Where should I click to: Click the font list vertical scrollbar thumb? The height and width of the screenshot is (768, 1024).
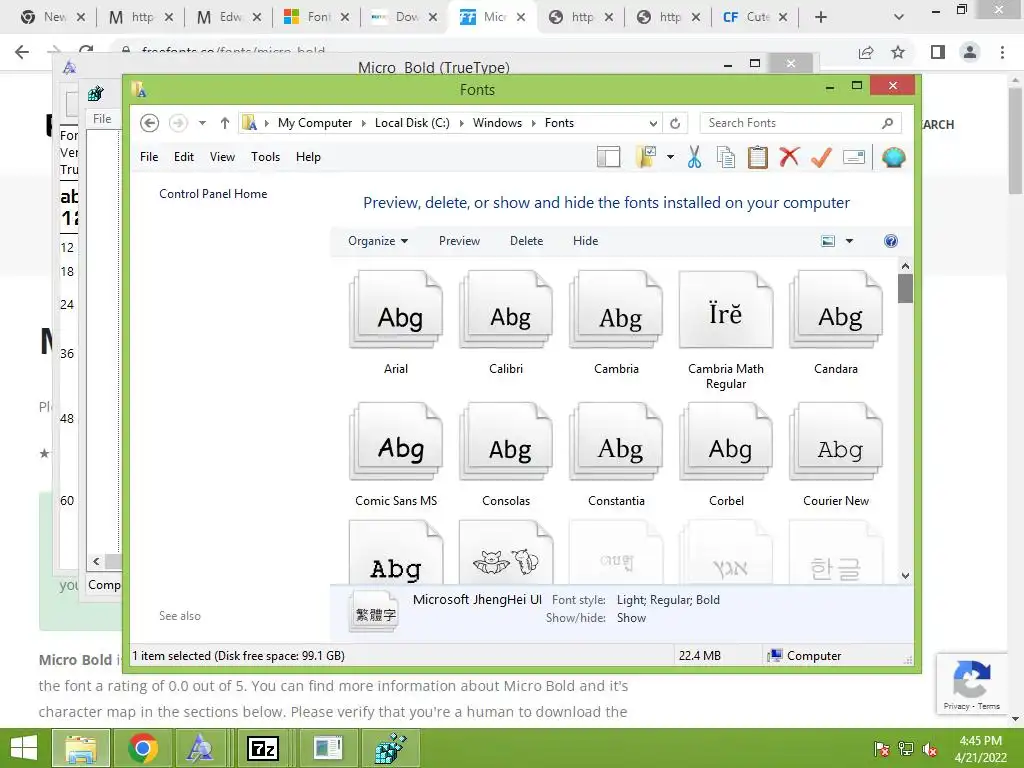904,289
